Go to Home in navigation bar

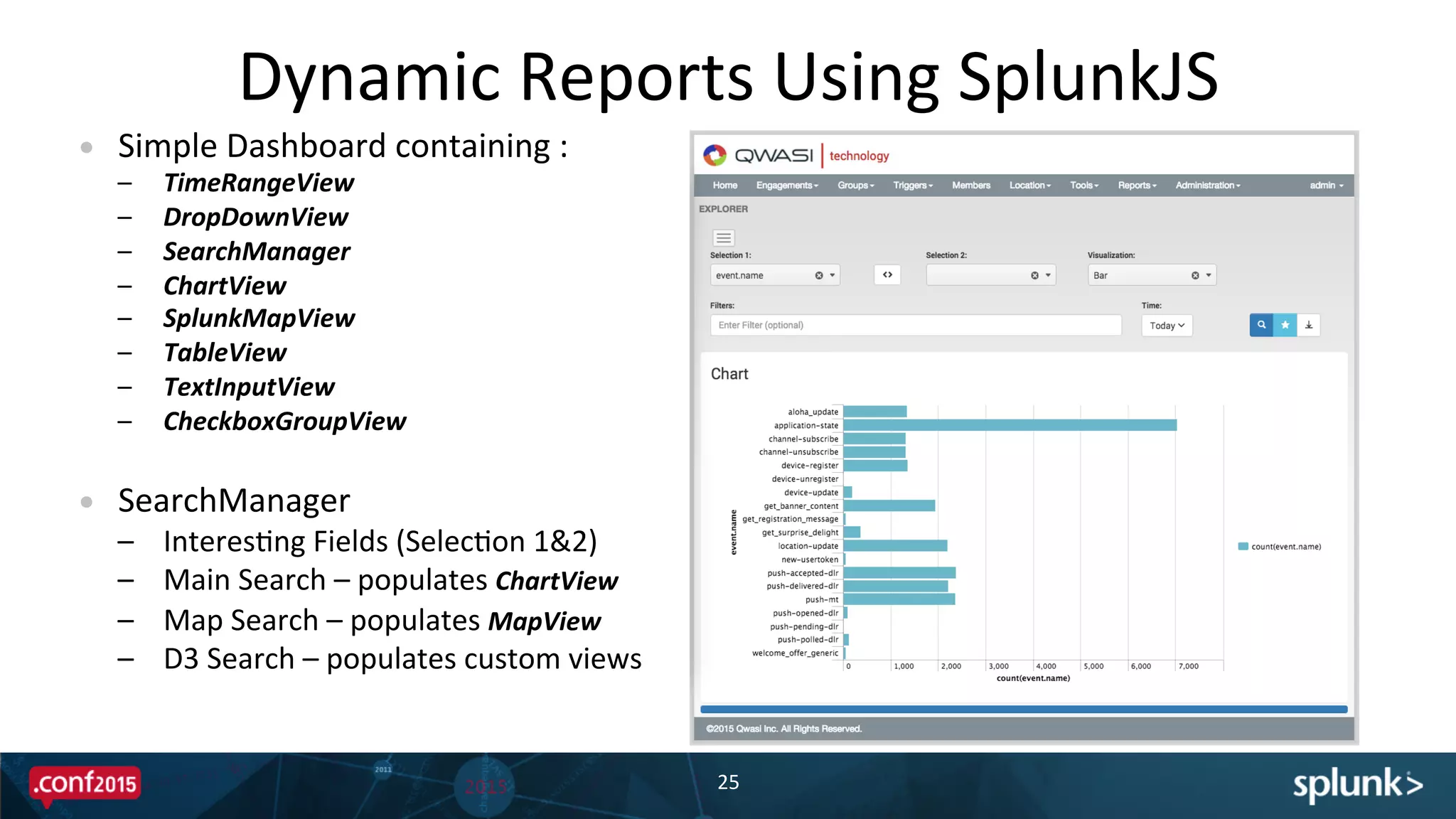725,186
